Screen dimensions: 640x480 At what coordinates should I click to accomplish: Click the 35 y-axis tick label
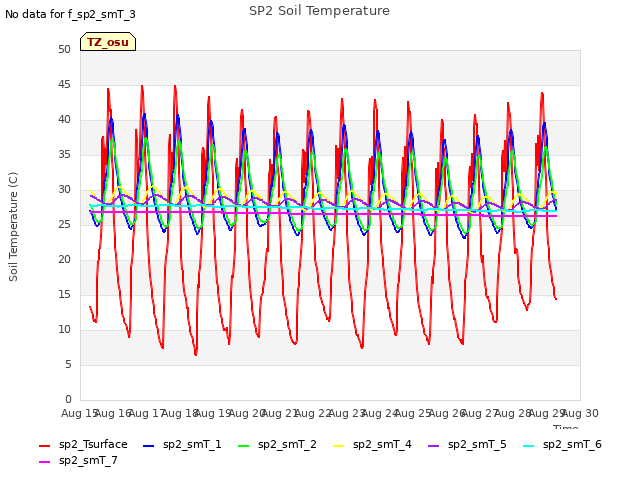(x=64, y=154)
